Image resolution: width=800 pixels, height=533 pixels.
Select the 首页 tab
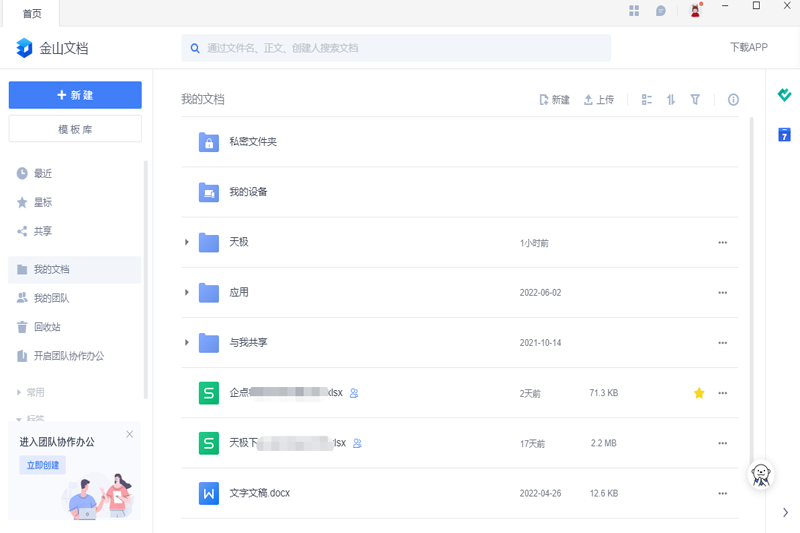32,13
